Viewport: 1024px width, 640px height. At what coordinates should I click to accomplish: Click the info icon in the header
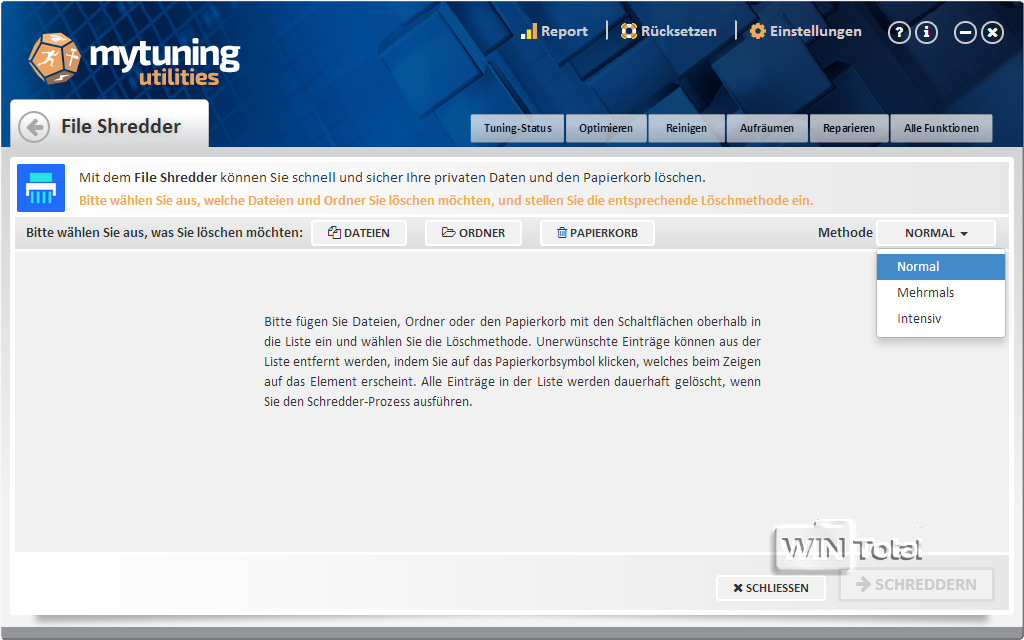click(x=926, y=32)
